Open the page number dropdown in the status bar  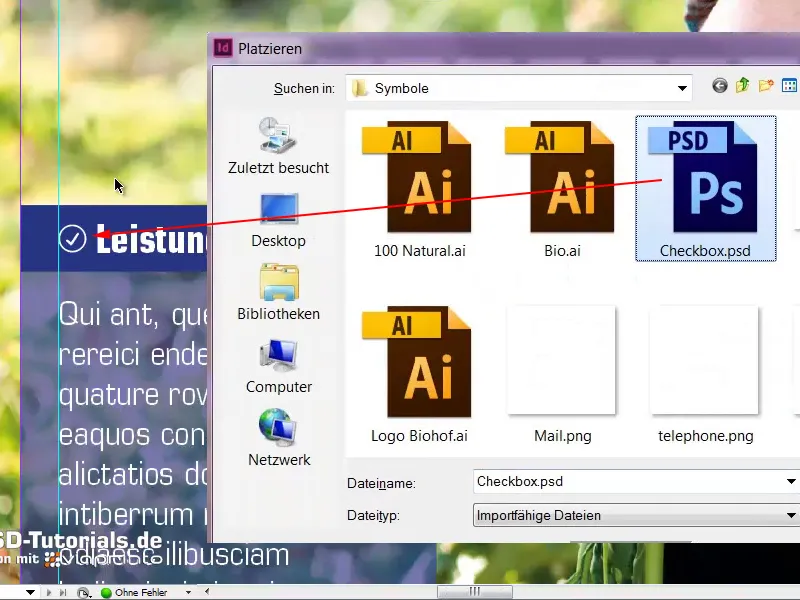coord(31,592)
